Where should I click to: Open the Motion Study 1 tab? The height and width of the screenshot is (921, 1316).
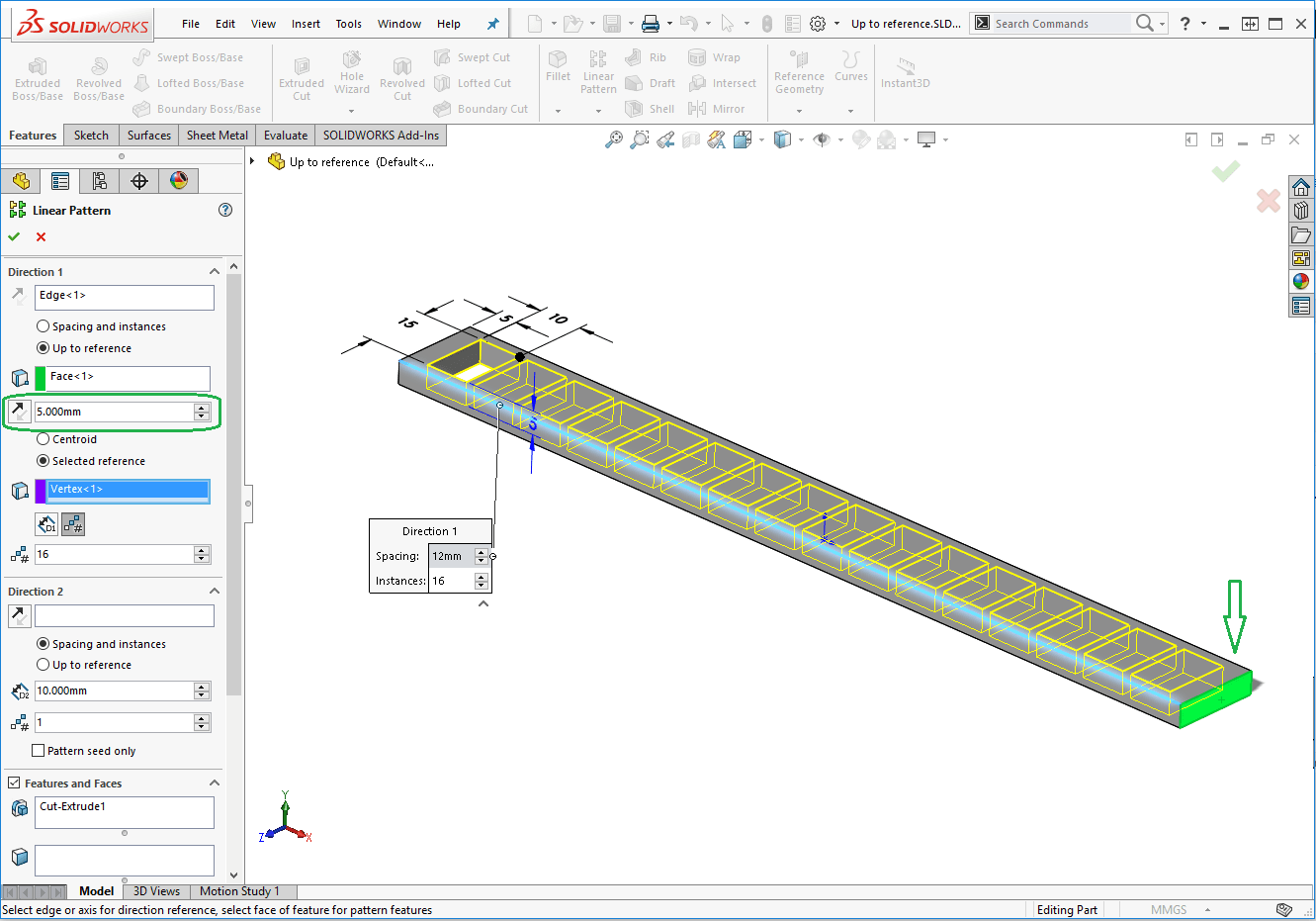pos(239,891)
